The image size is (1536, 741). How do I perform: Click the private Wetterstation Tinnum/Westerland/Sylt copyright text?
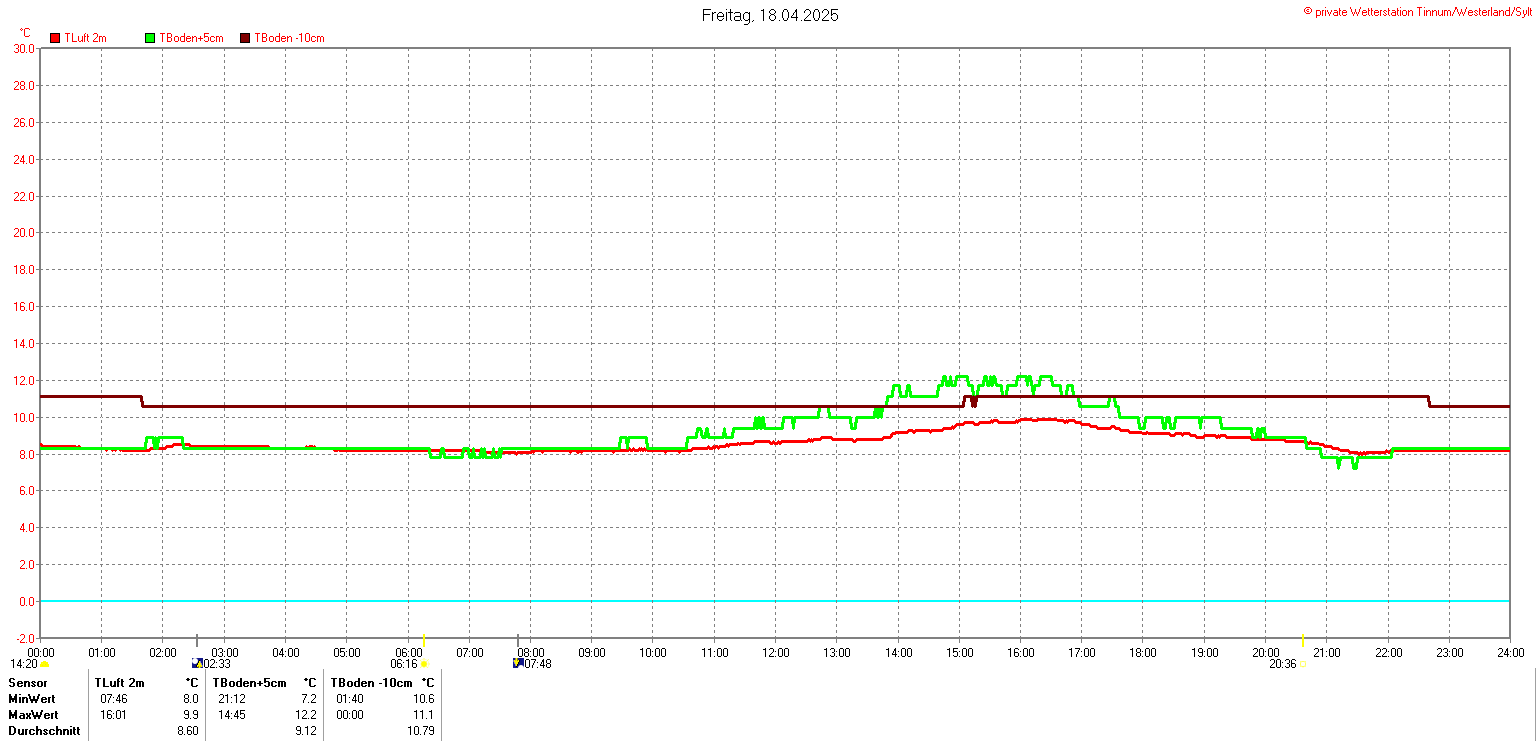1416,11
